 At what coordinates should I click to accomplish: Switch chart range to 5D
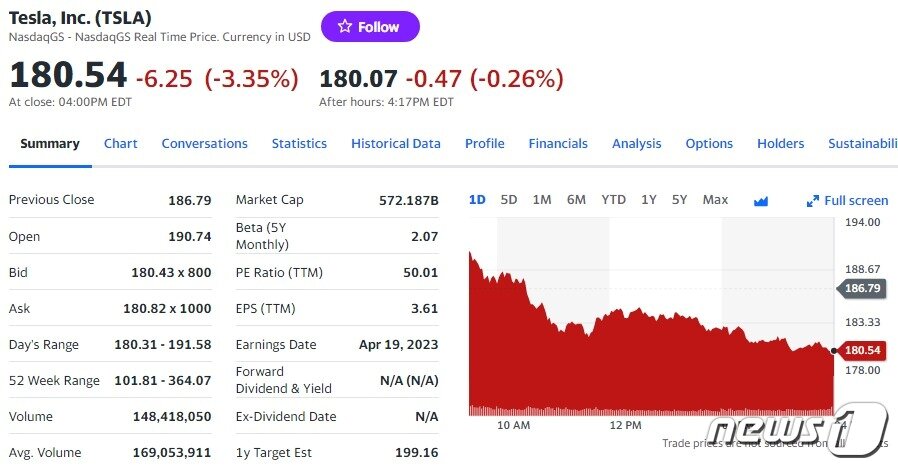509,200
